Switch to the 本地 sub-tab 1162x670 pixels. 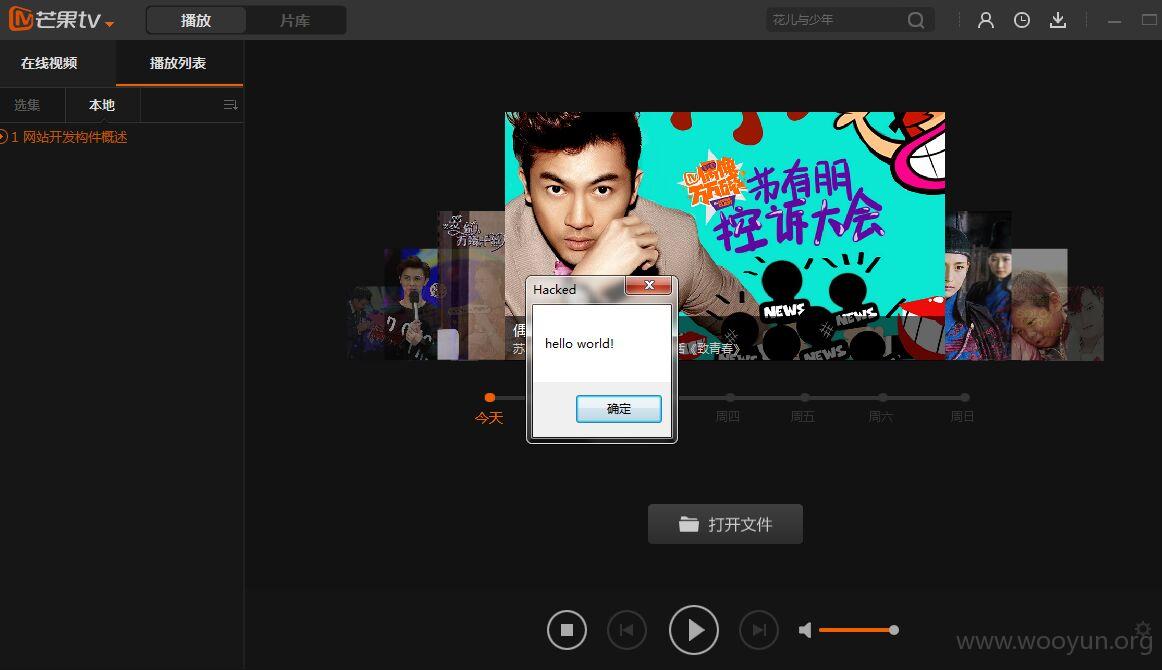click(102, 105)
